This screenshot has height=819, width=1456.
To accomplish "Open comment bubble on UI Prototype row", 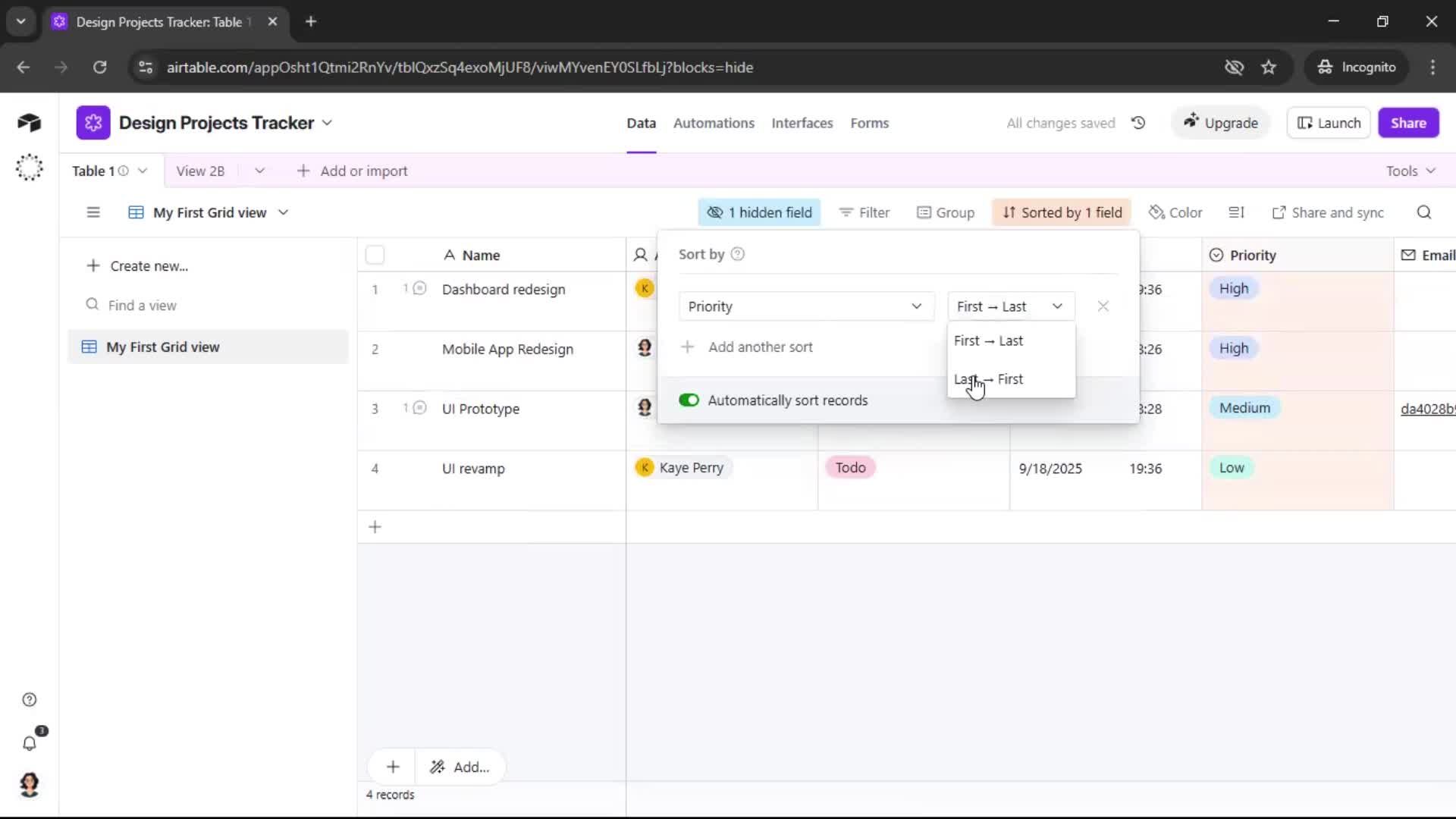I will point(419,408).
